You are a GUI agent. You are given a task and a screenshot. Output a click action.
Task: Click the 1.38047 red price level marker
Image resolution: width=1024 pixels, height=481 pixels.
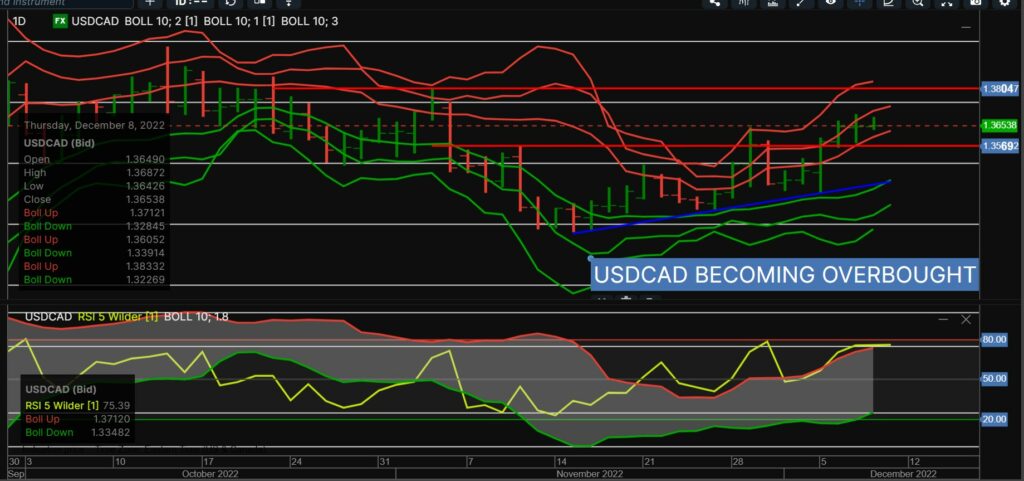point(1000,89)
